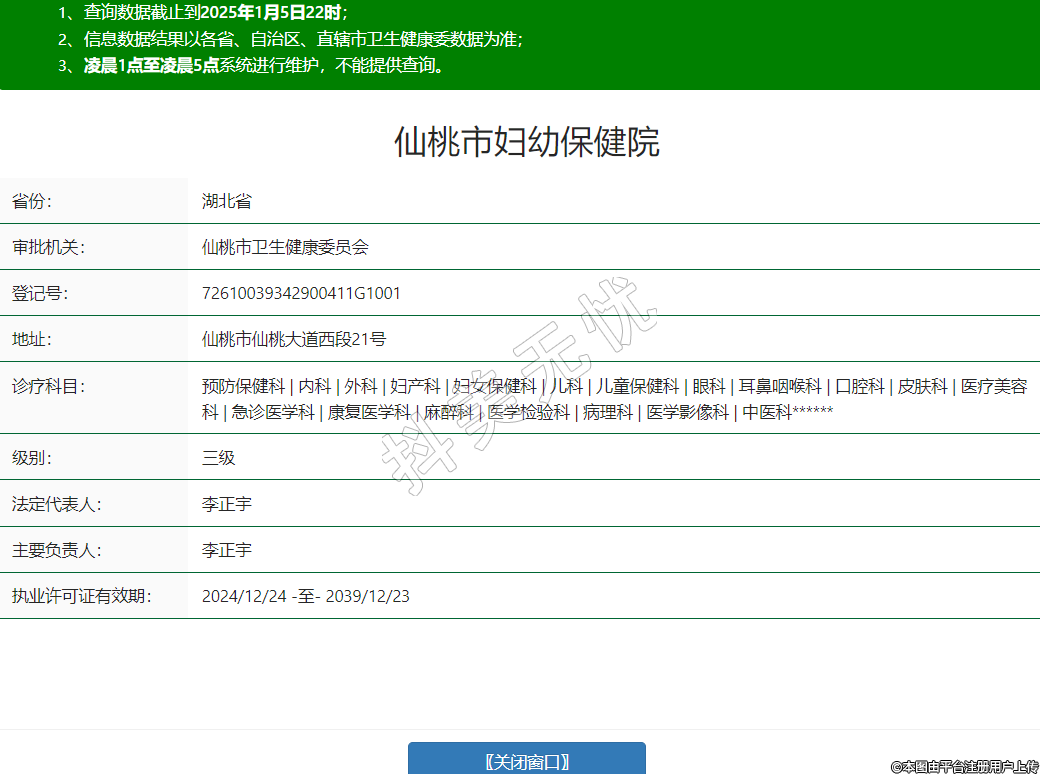Click the registration number 7261003934 2900411G1001

point(301,293)
